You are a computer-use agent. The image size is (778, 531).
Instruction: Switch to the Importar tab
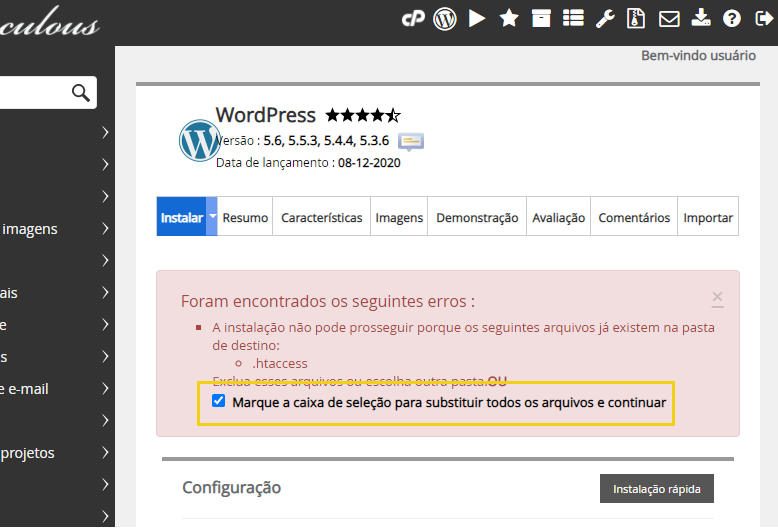(708, 217)
